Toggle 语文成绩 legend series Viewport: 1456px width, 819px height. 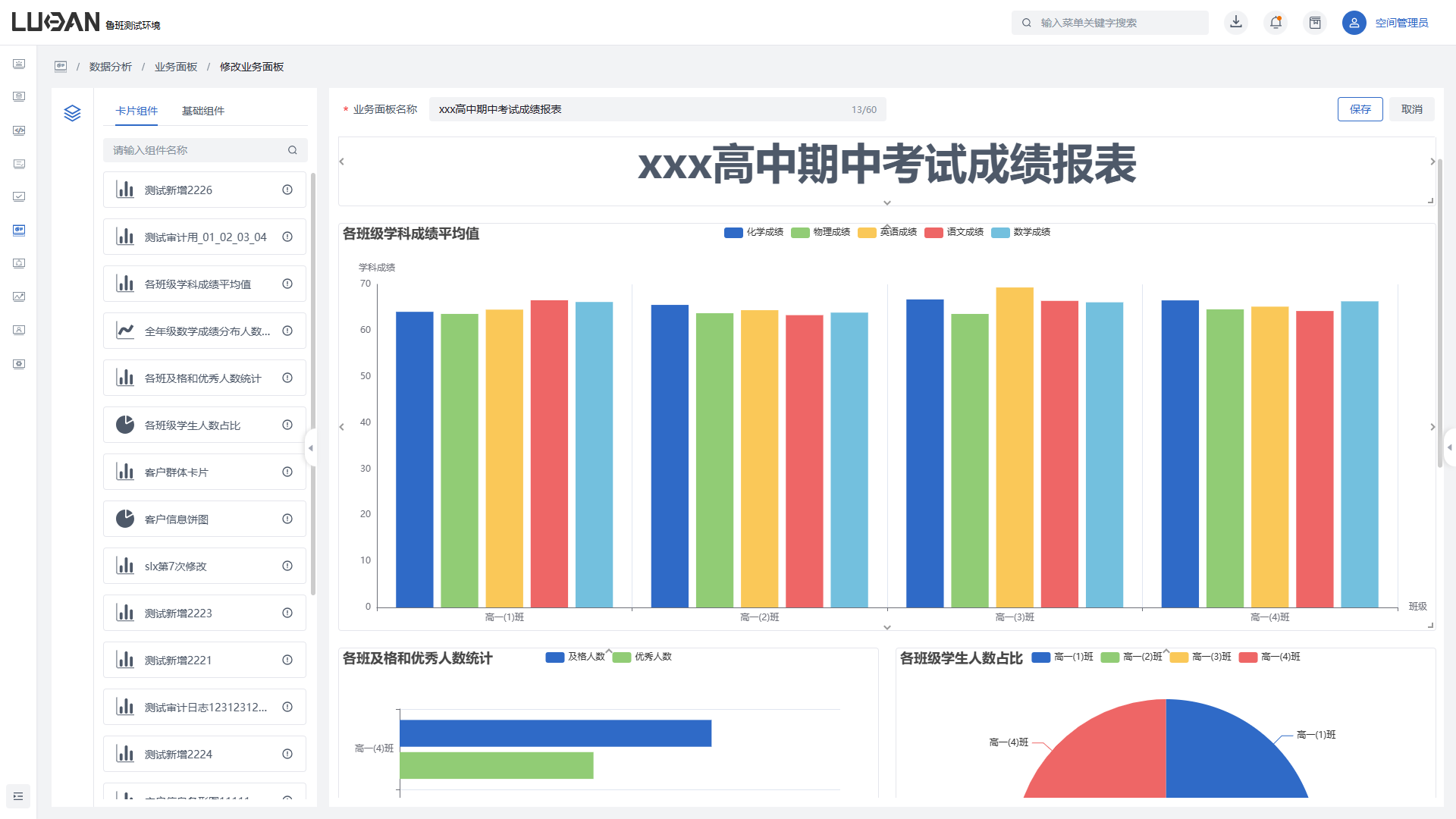pos(954,232)
